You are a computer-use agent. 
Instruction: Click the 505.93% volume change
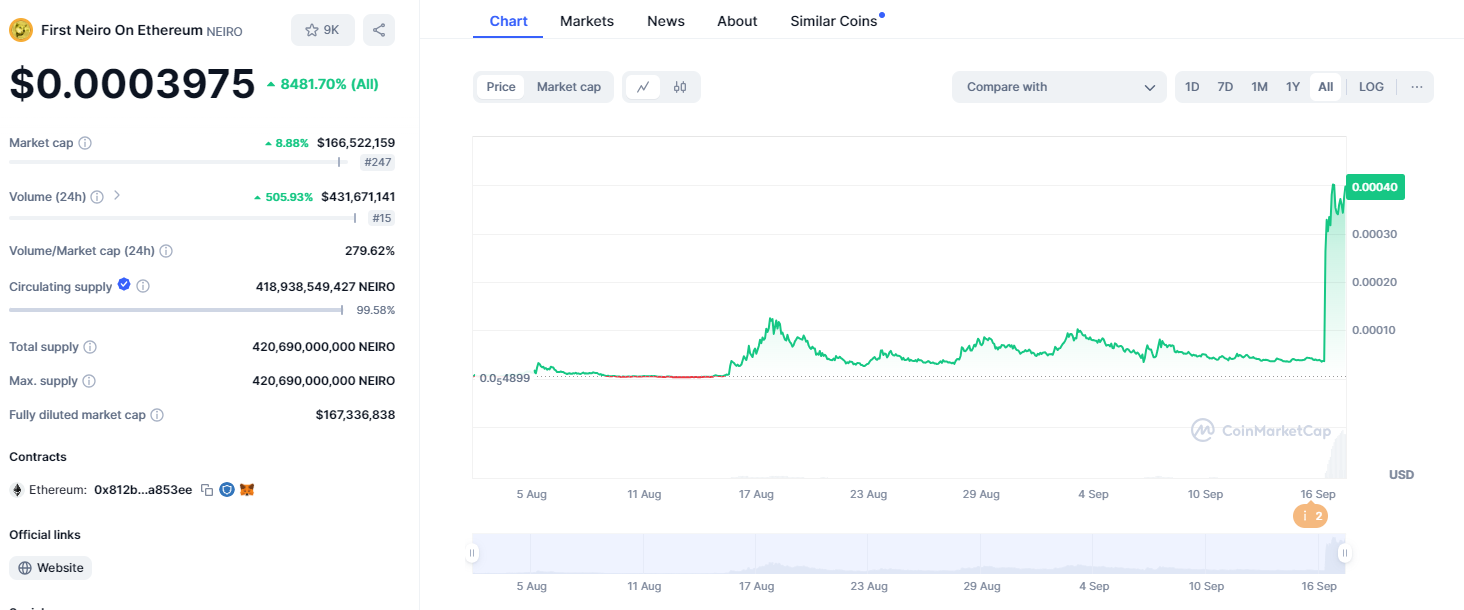[x=284, y=197]
